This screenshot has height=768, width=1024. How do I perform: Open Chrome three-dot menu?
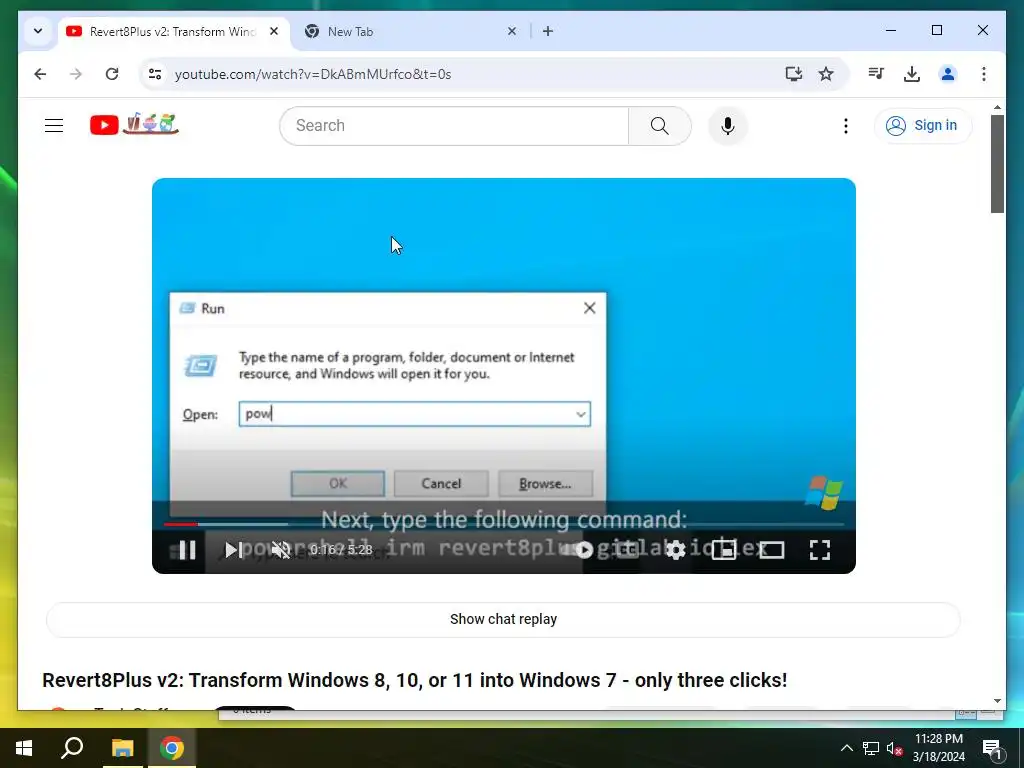pos(984,74)
